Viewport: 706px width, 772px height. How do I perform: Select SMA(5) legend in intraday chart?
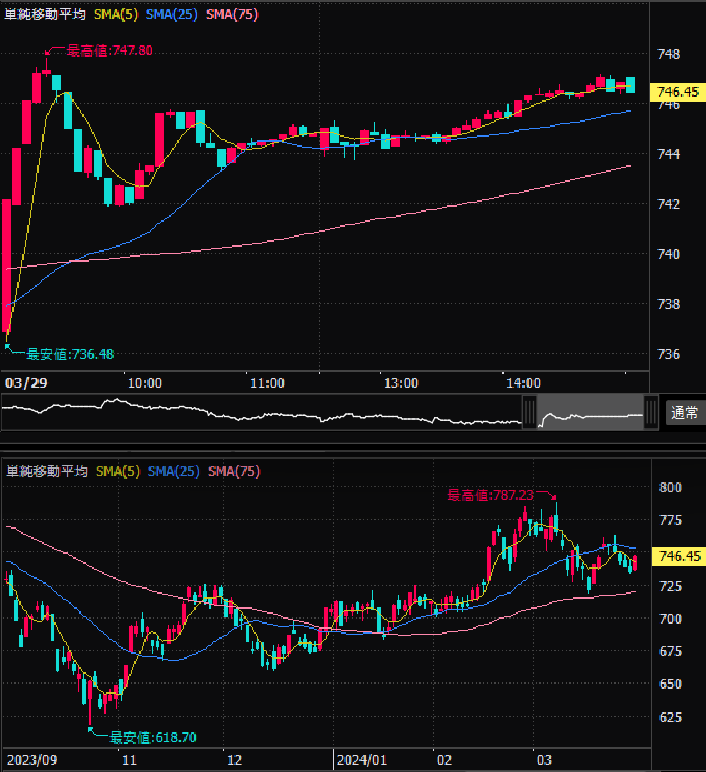(116, 14)
